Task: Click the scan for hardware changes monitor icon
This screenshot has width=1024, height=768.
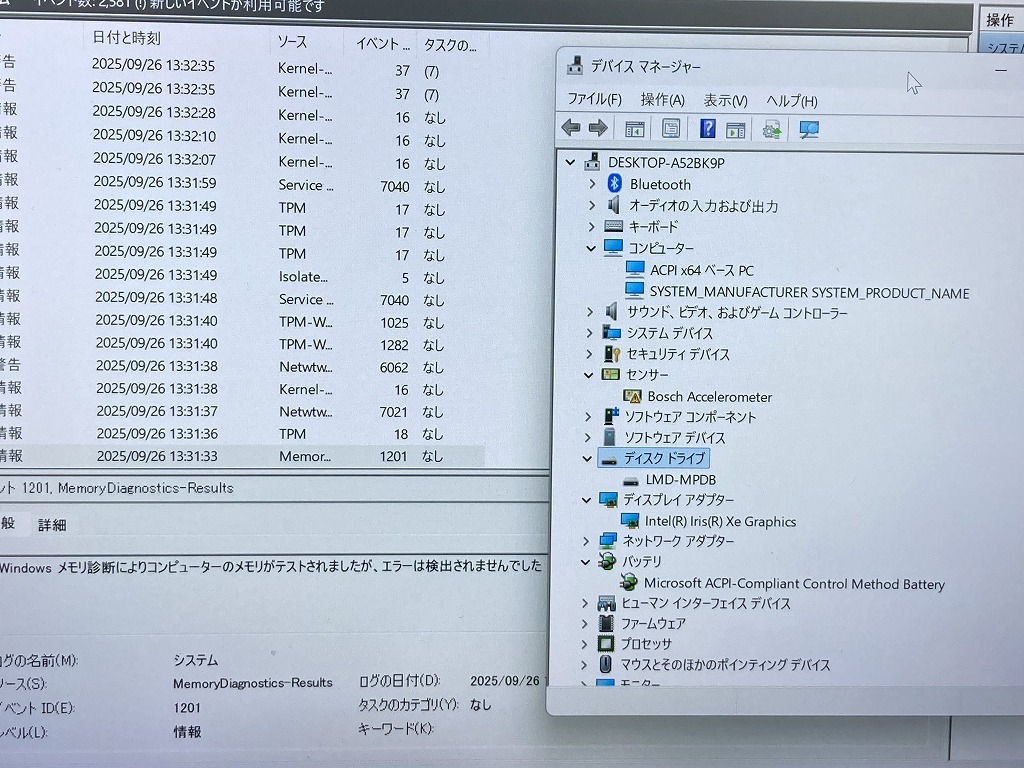Action: click(x=808, y=129)
